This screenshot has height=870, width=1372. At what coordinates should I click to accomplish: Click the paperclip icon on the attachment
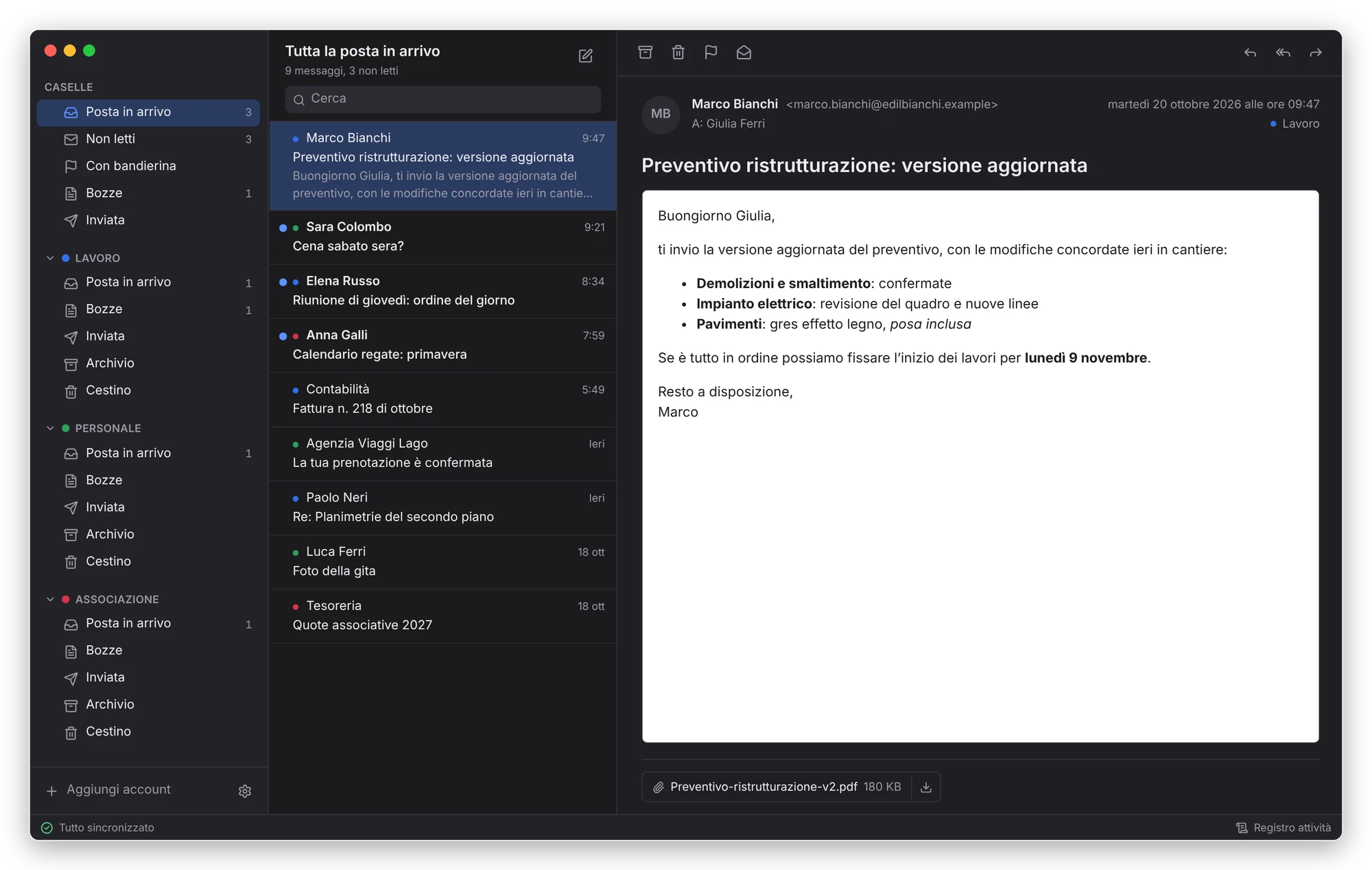658,787
